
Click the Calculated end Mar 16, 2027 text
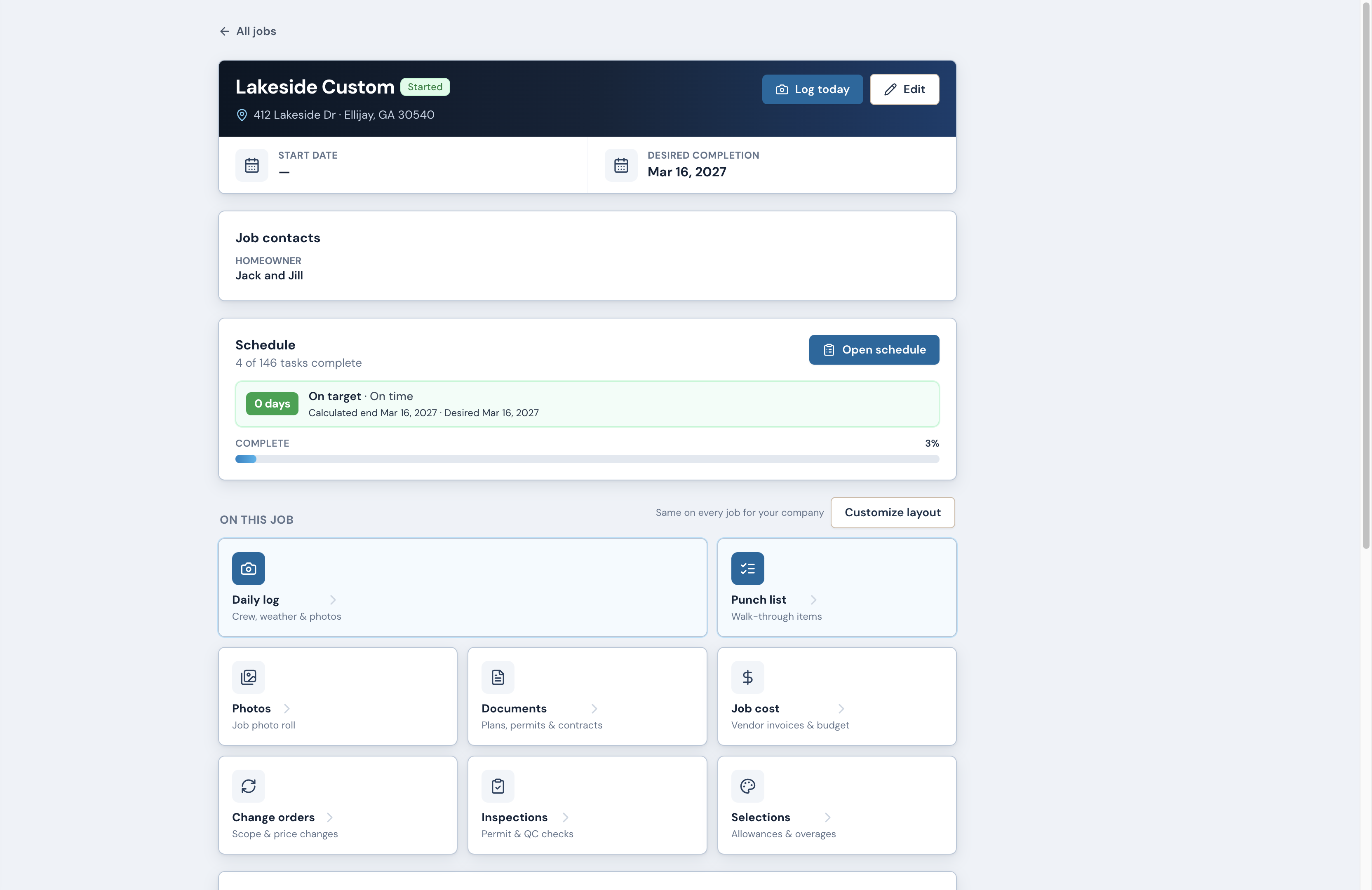(x=372, y=412)
